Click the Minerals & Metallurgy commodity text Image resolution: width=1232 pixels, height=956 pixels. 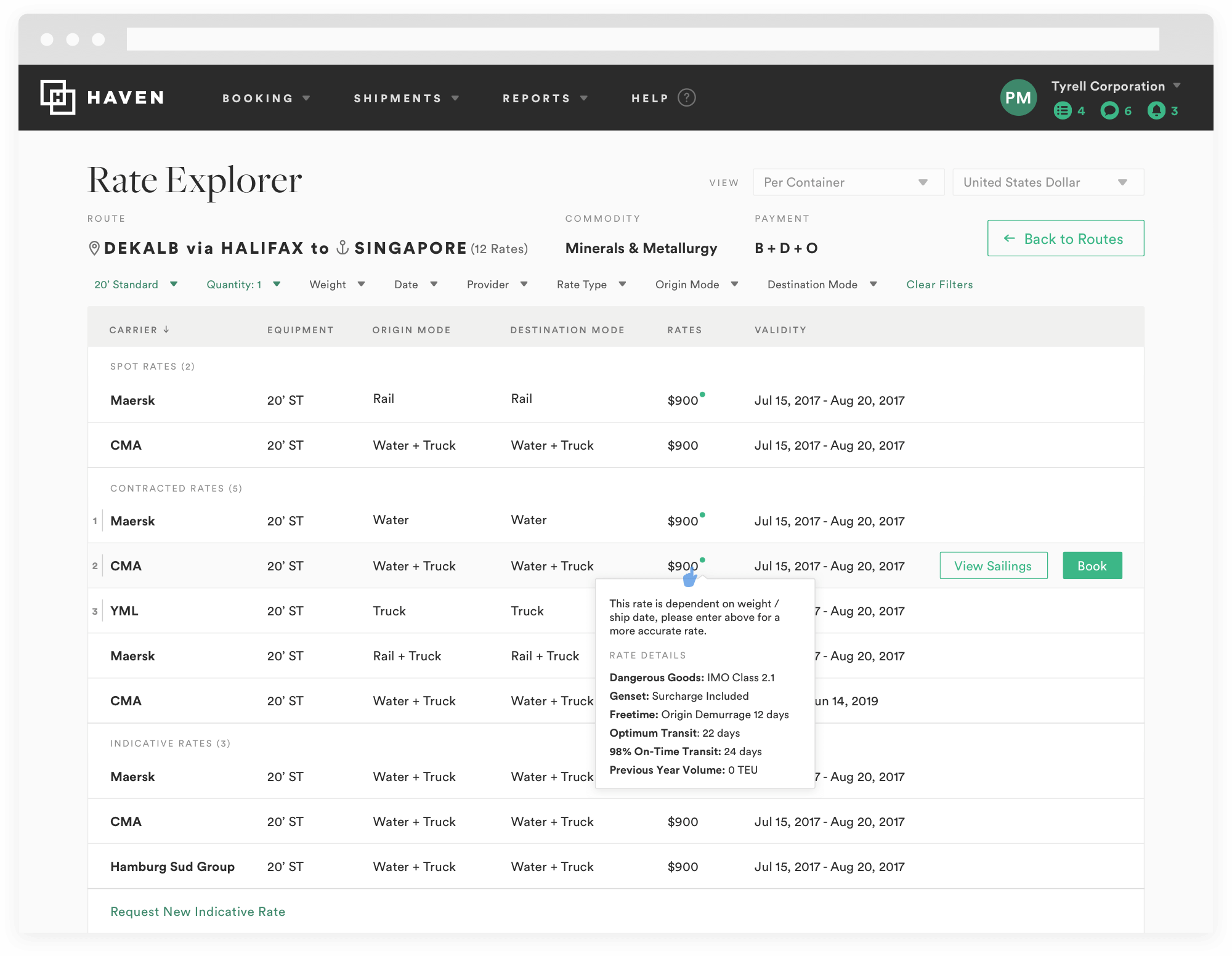641,248
